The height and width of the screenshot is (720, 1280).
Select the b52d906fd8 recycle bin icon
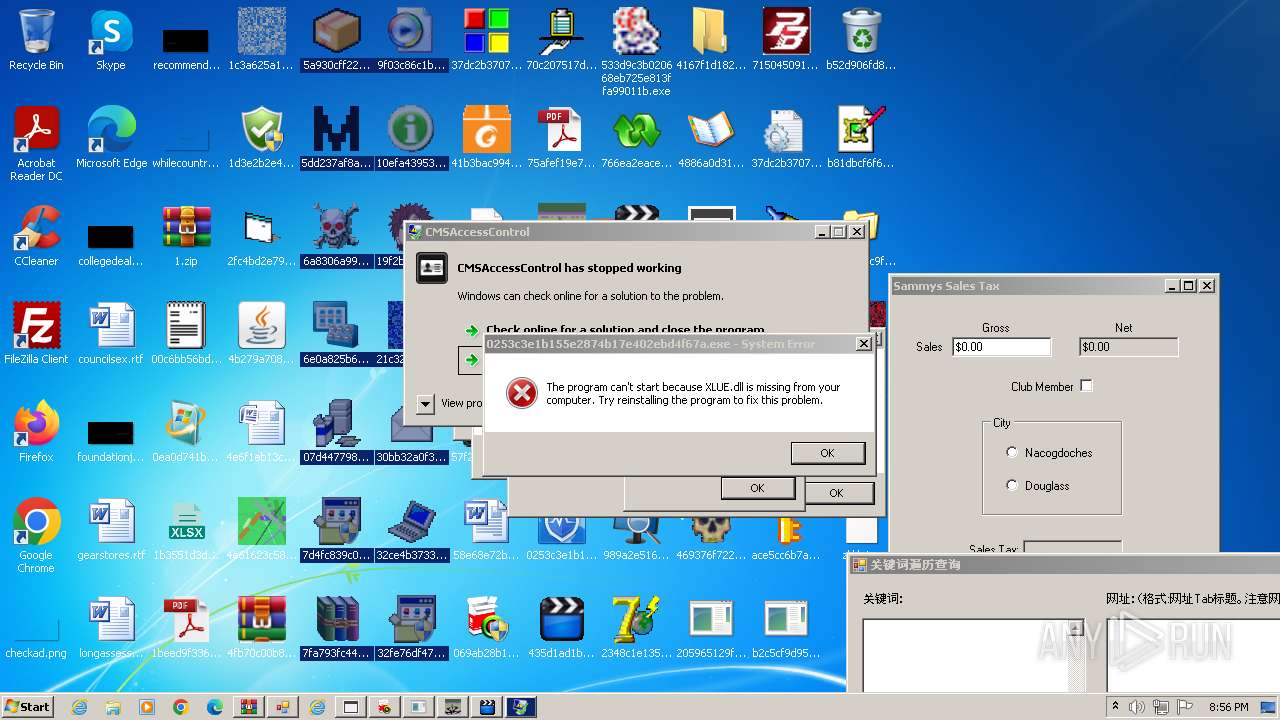click(x=862, y=40)
